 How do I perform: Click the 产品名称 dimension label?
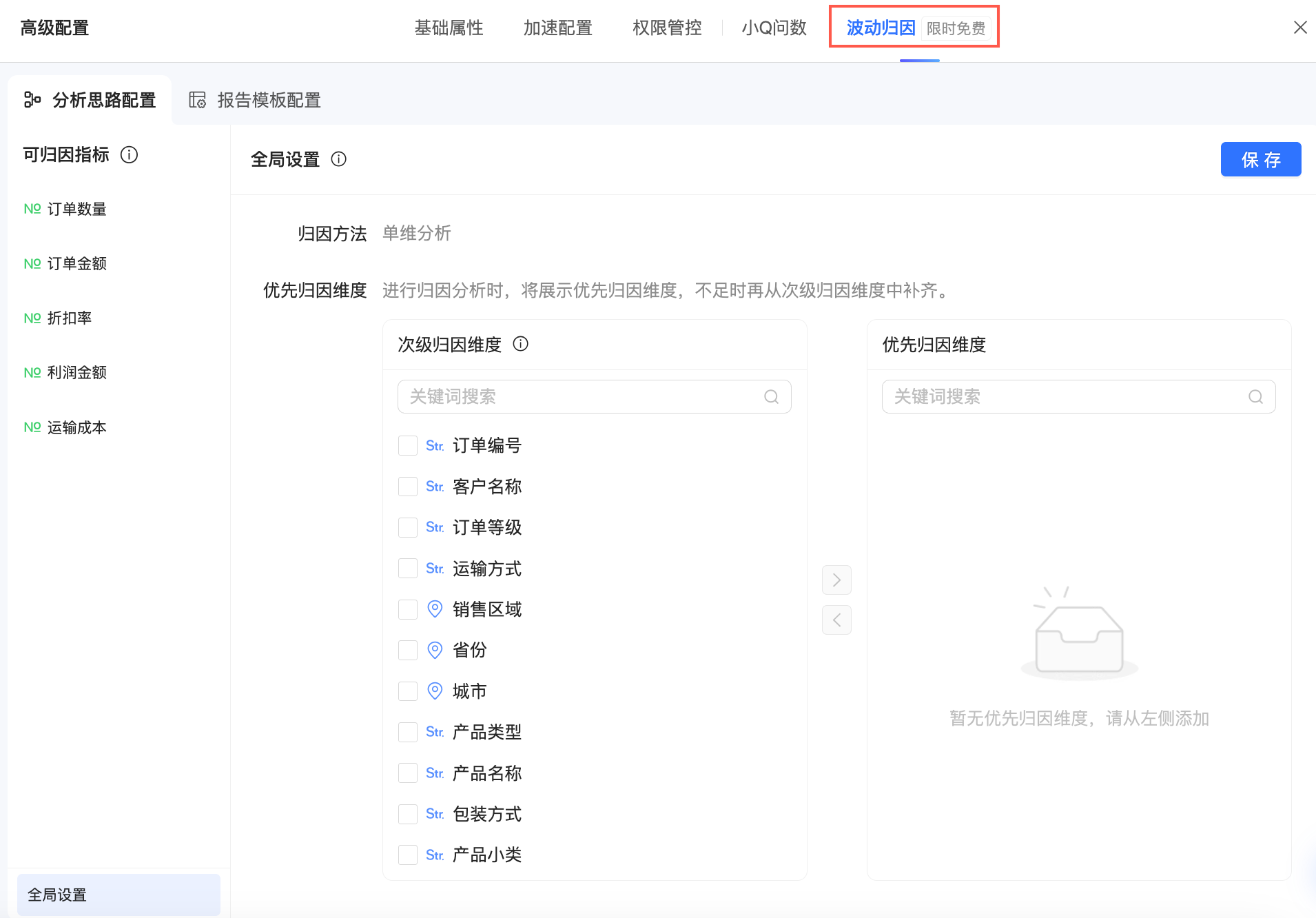tap(487, 773)
